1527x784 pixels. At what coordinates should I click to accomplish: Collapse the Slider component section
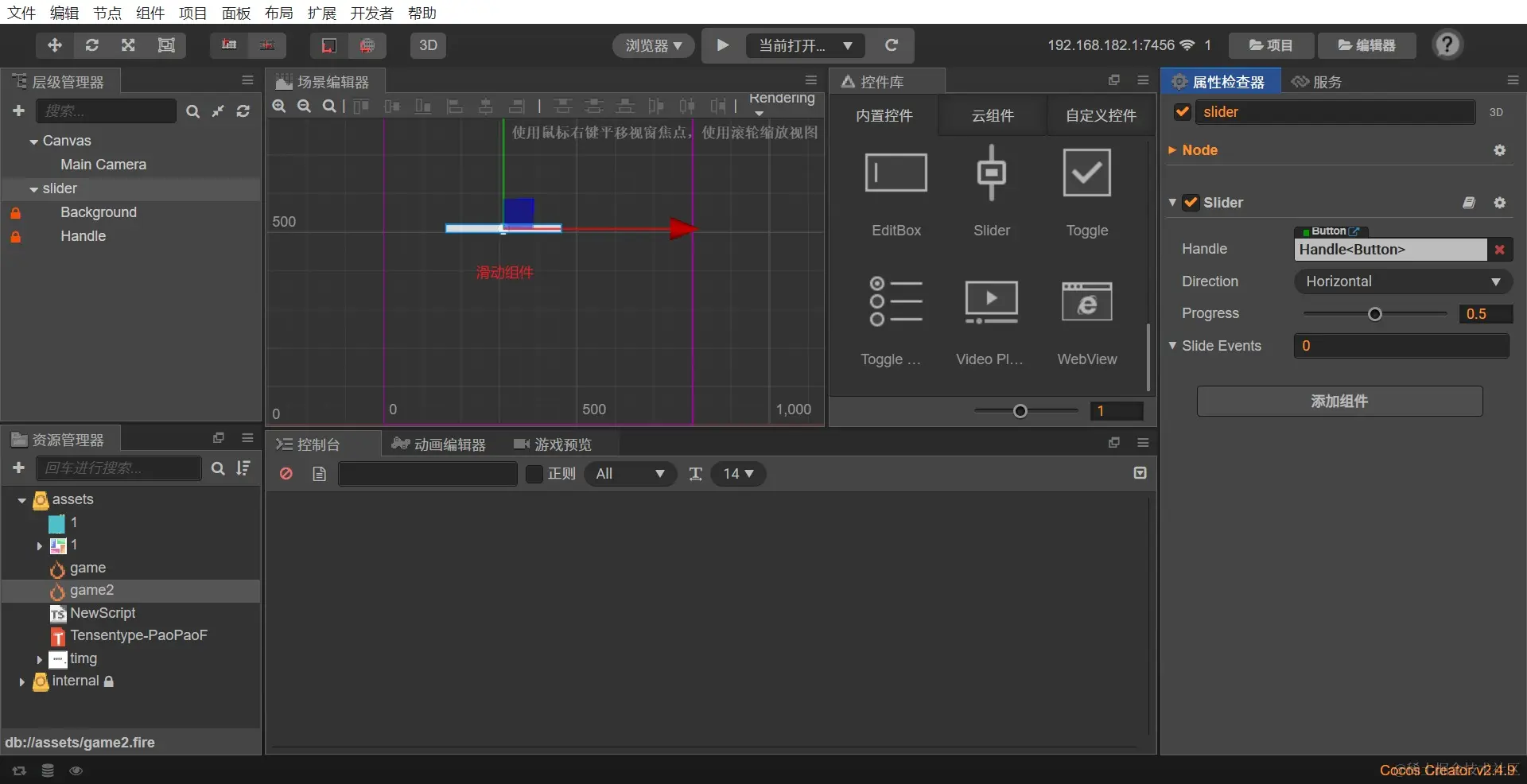click(1172, 203)
